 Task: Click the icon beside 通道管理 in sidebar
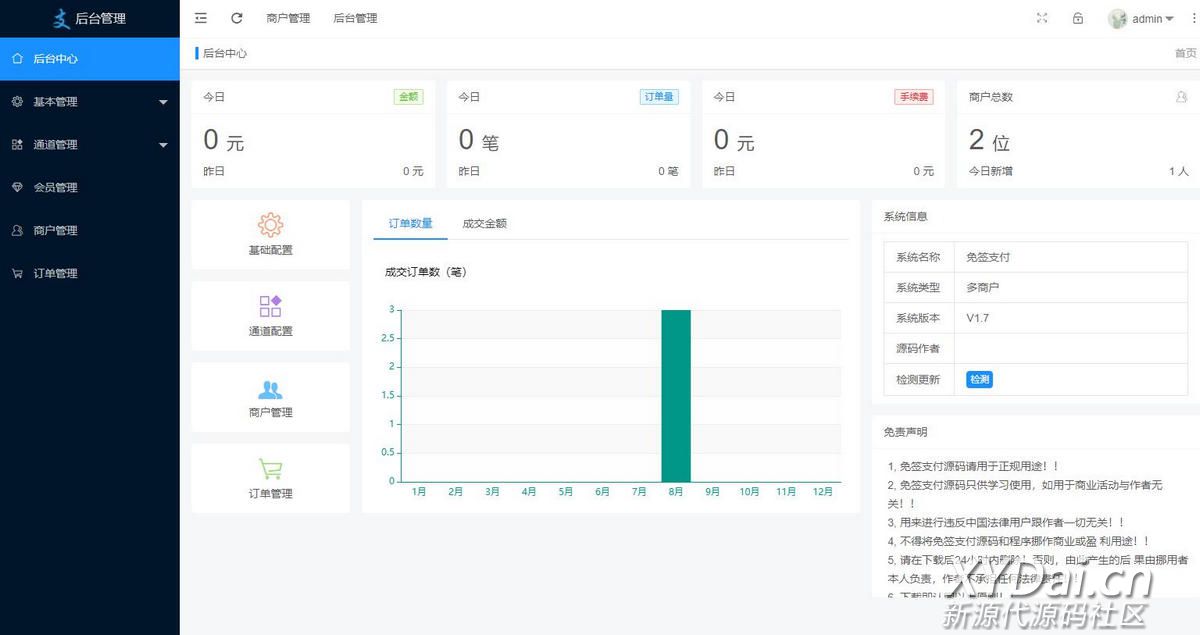coord(17,145)
